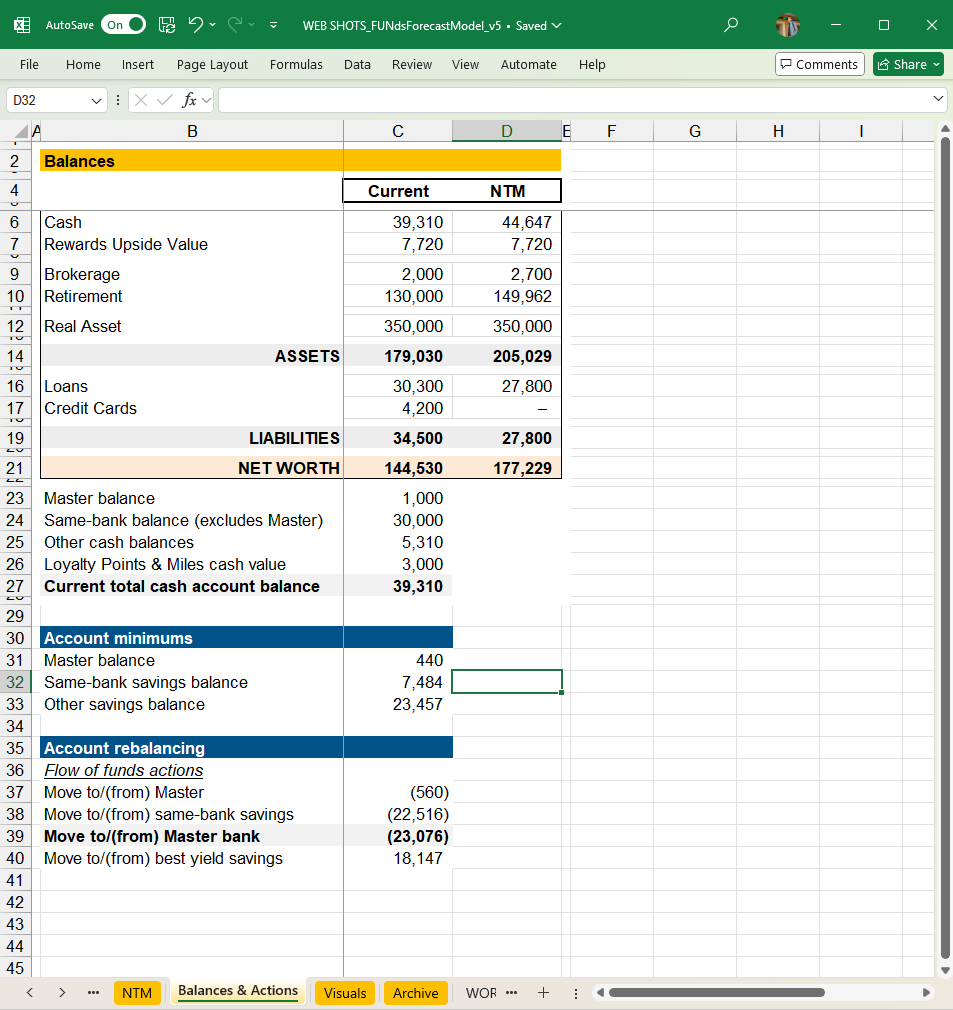The height and width of the screenshot is (1010, 953).
Task: Show more sheet tabs on the right ellipsis
Action: click(512, 993)
